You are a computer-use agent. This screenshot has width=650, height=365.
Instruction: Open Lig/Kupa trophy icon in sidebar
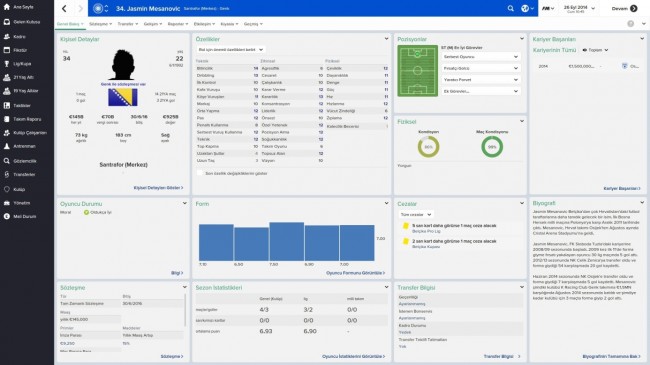click(7, 64)
